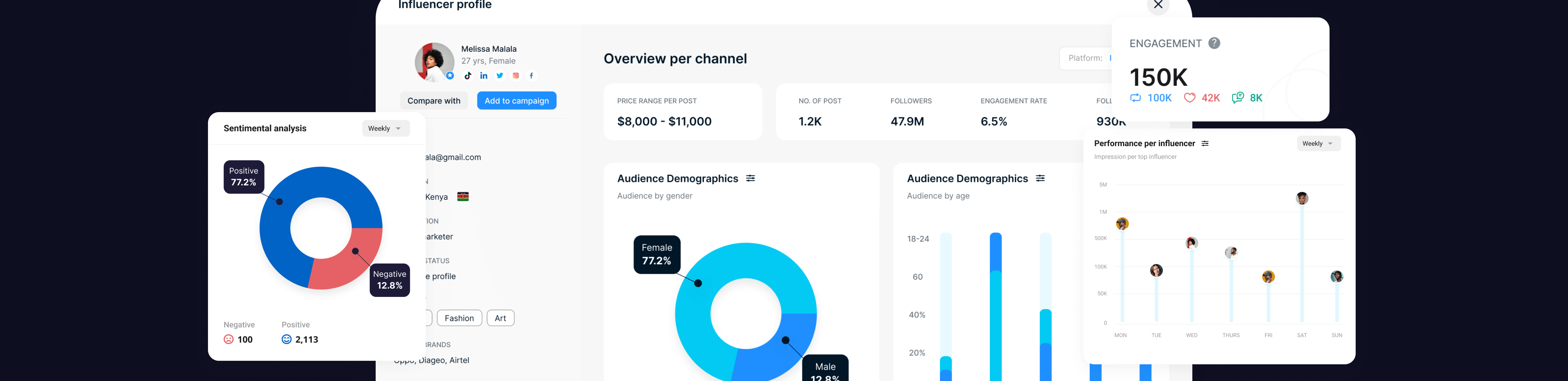Viewport: 1568px width, 381px height.
Task: Close the Influencer profile dialog
Action: (1158, 5)
